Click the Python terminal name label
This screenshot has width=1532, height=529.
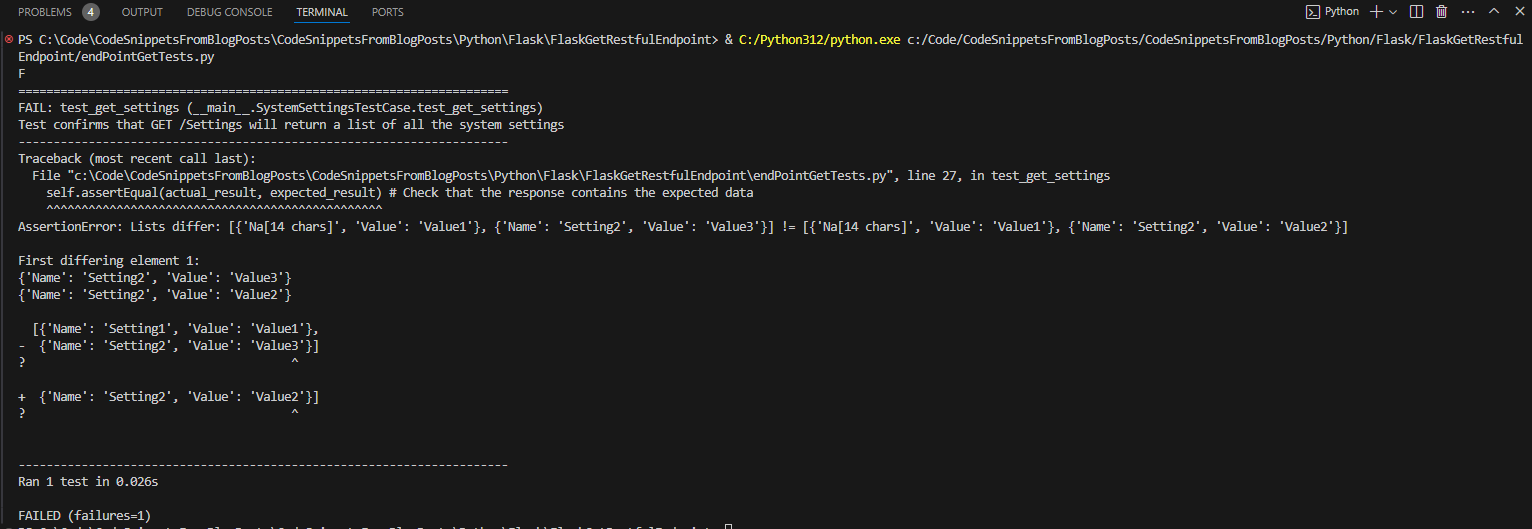pos(1342,12)
